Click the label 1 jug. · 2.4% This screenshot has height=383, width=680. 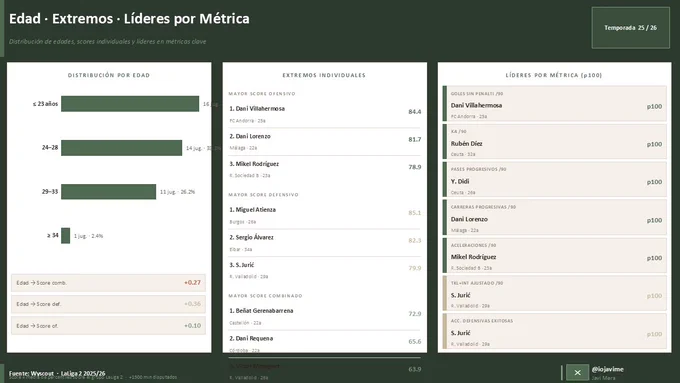pyautogui.click(x=88, y=236)
